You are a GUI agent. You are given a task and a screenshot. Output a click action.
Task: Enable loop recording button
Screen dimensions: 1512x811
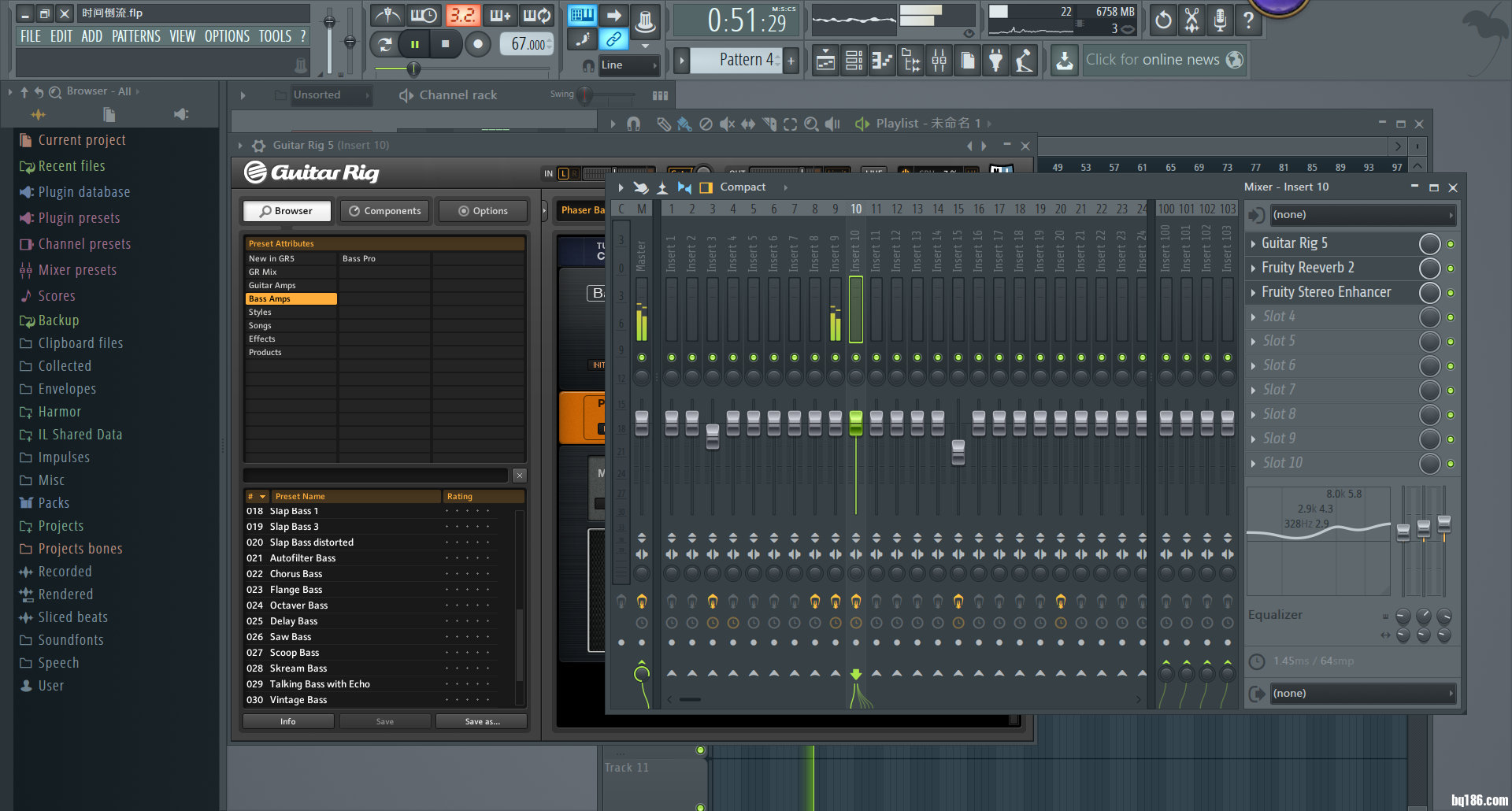click(537, 15)
